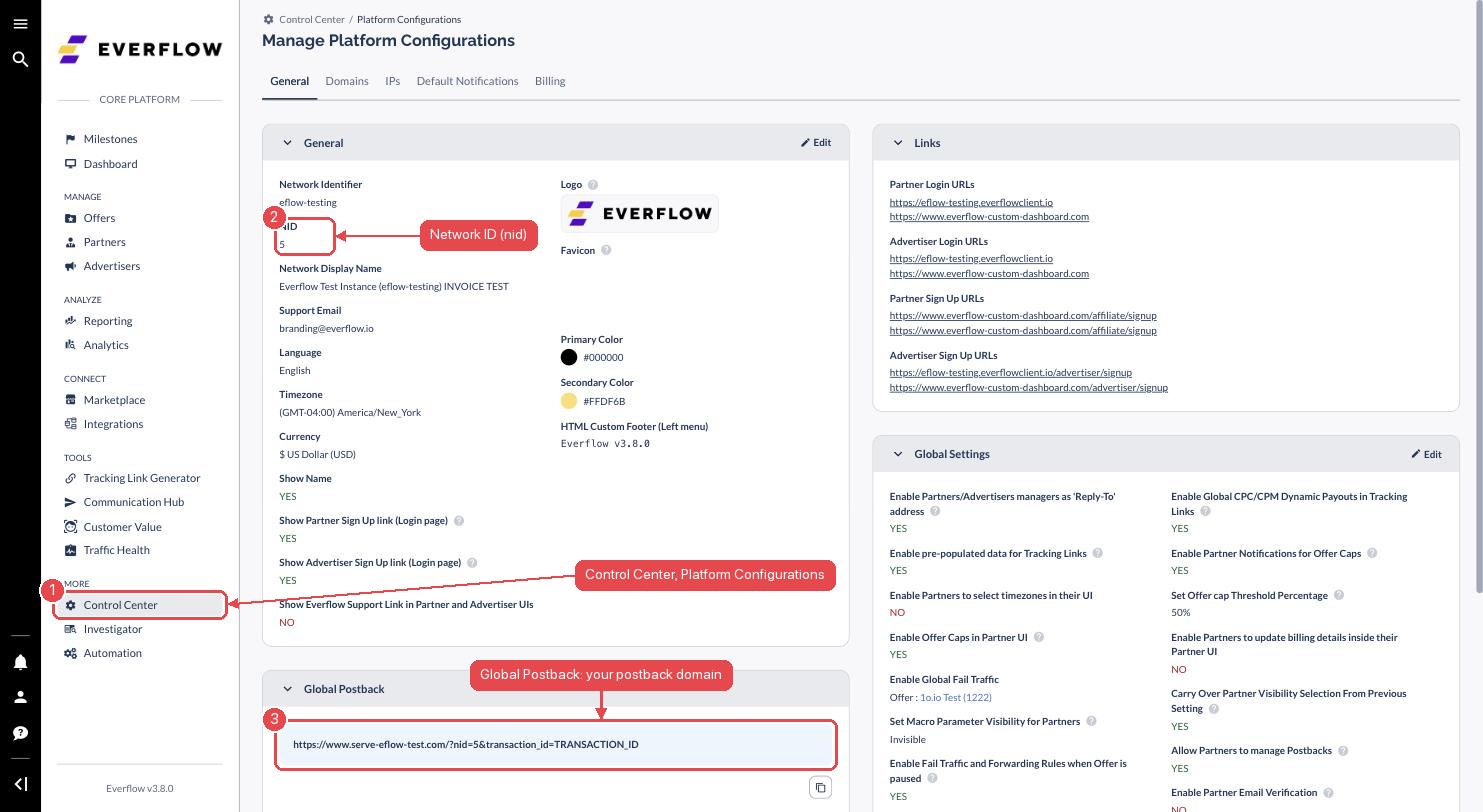This screenshot has width=1483, height=812.
Task: Click help icon for Allow Partners to manage Postbacks
Action: point(1343,751)
